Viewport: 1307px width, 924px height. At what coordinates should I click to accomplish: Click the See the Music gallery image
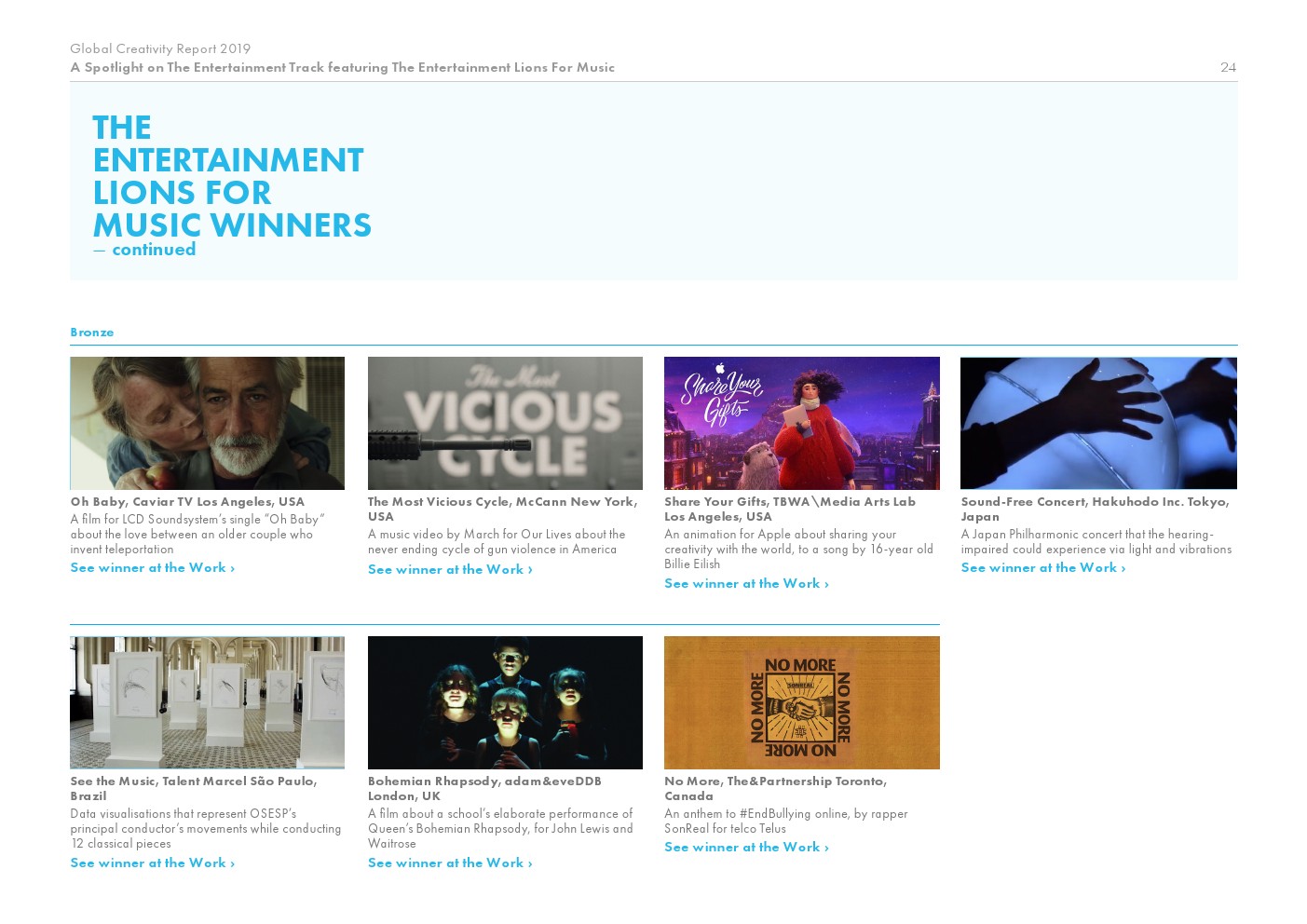207,702
